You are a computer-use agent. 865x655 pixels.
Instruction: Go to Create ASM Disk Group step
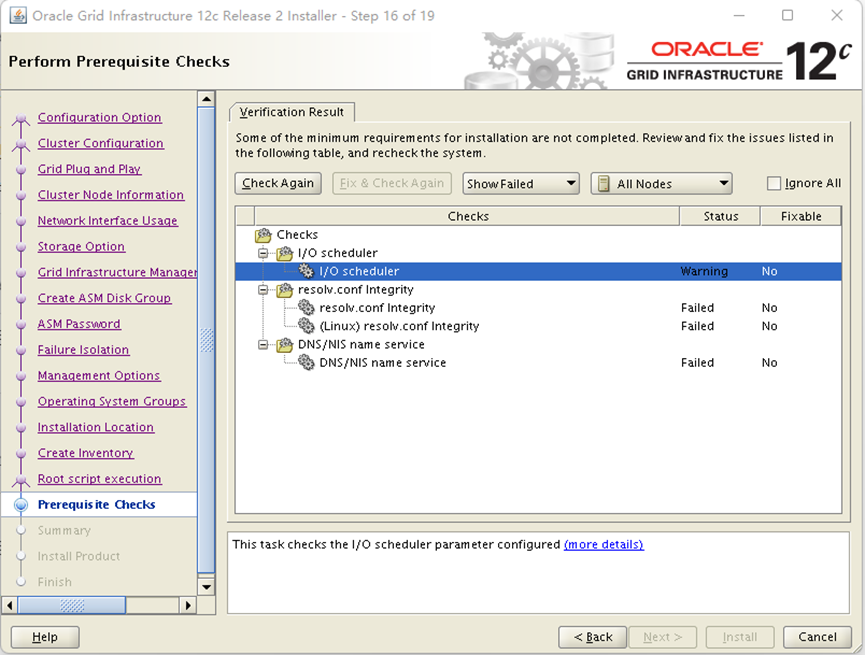pos(104,298)
